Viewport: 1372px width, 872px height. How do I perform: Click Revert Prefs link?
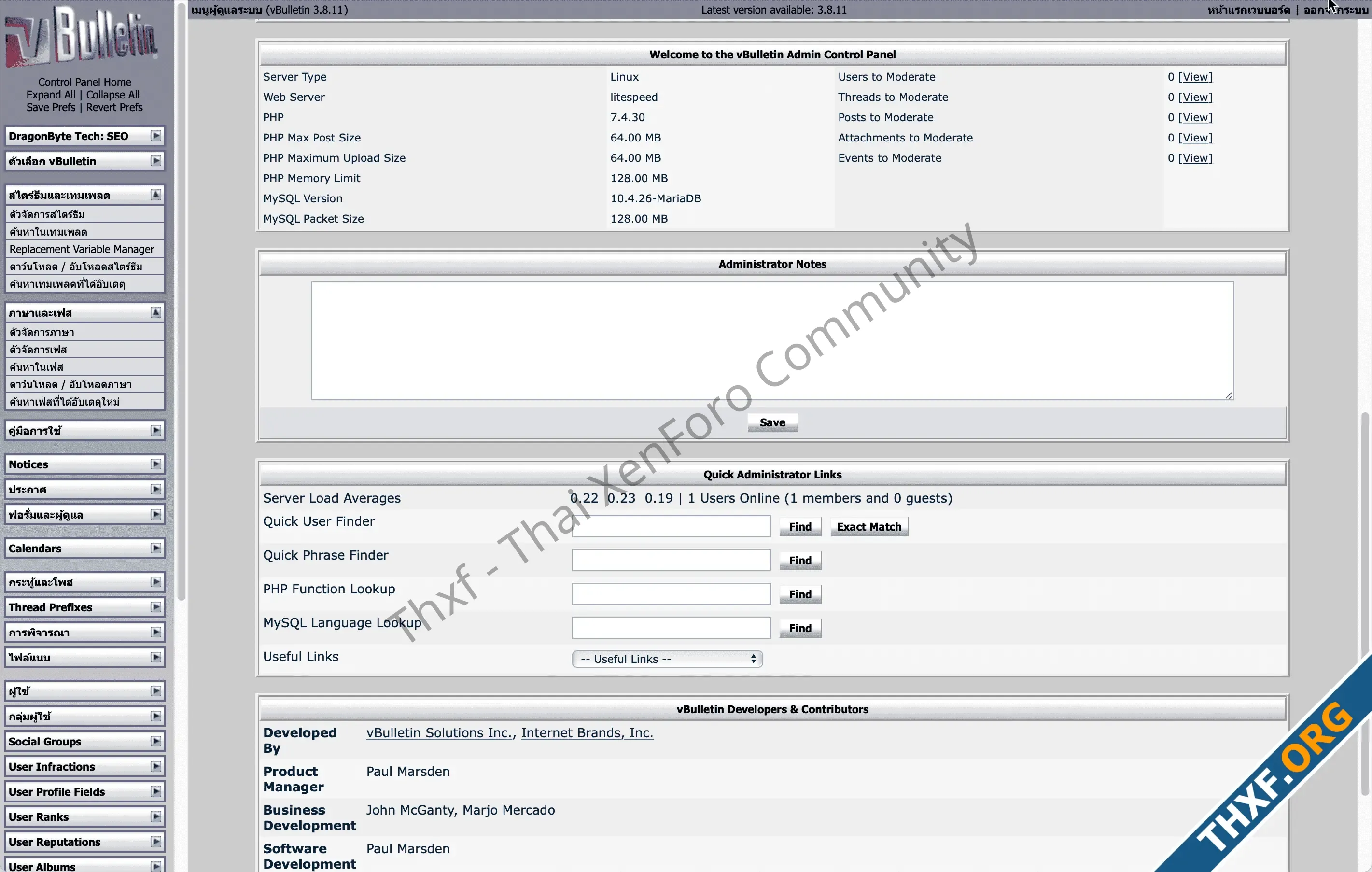click(x=114, y=107)
